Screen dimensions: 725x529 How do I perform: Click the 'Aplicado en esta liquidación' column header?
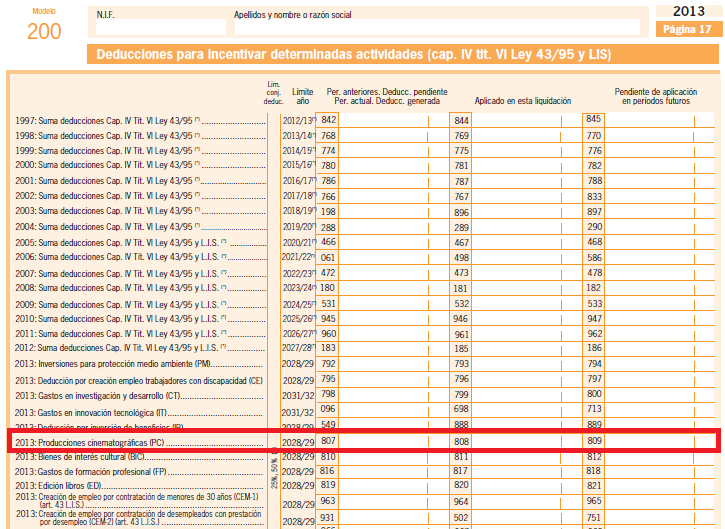click(522, 101)
